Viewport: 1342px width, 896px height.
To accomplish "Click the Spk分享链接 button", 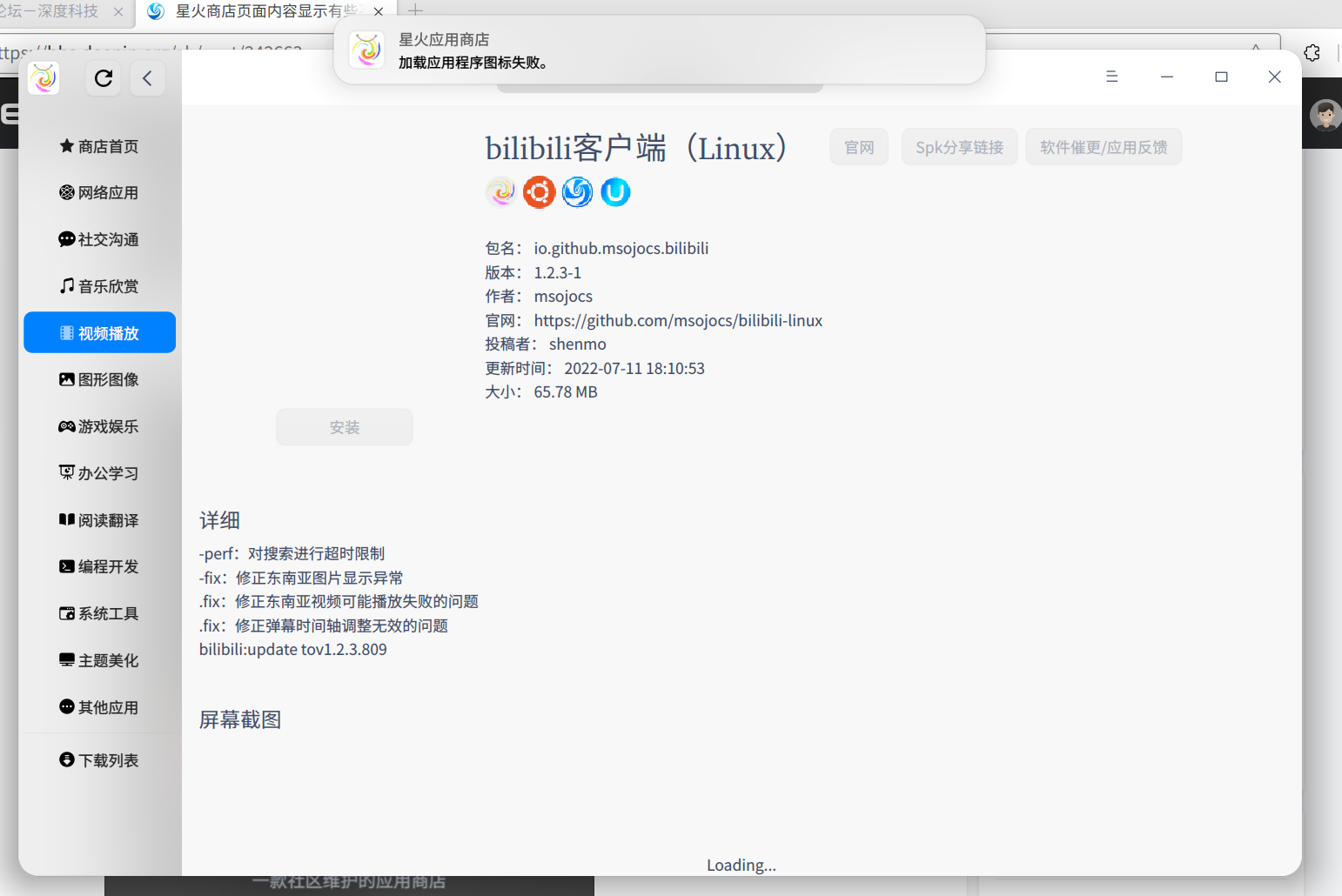I will click(959, 147).
